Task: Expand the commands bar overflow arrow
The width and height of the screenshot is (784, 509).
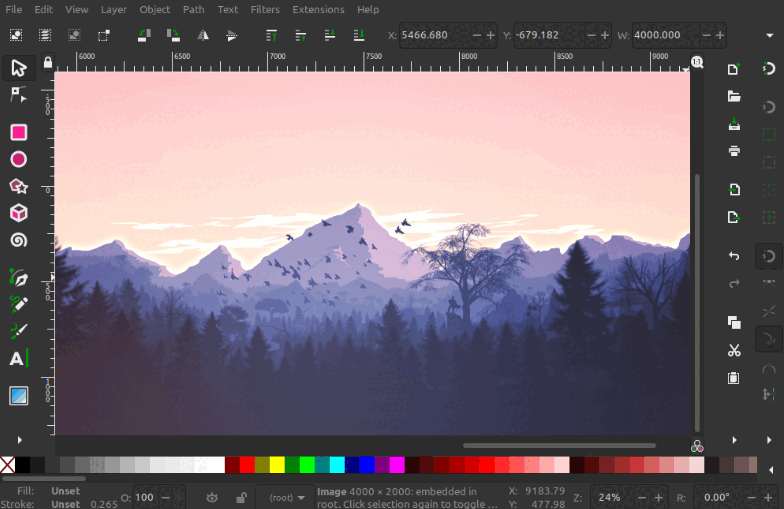Action: pos(734,440)
